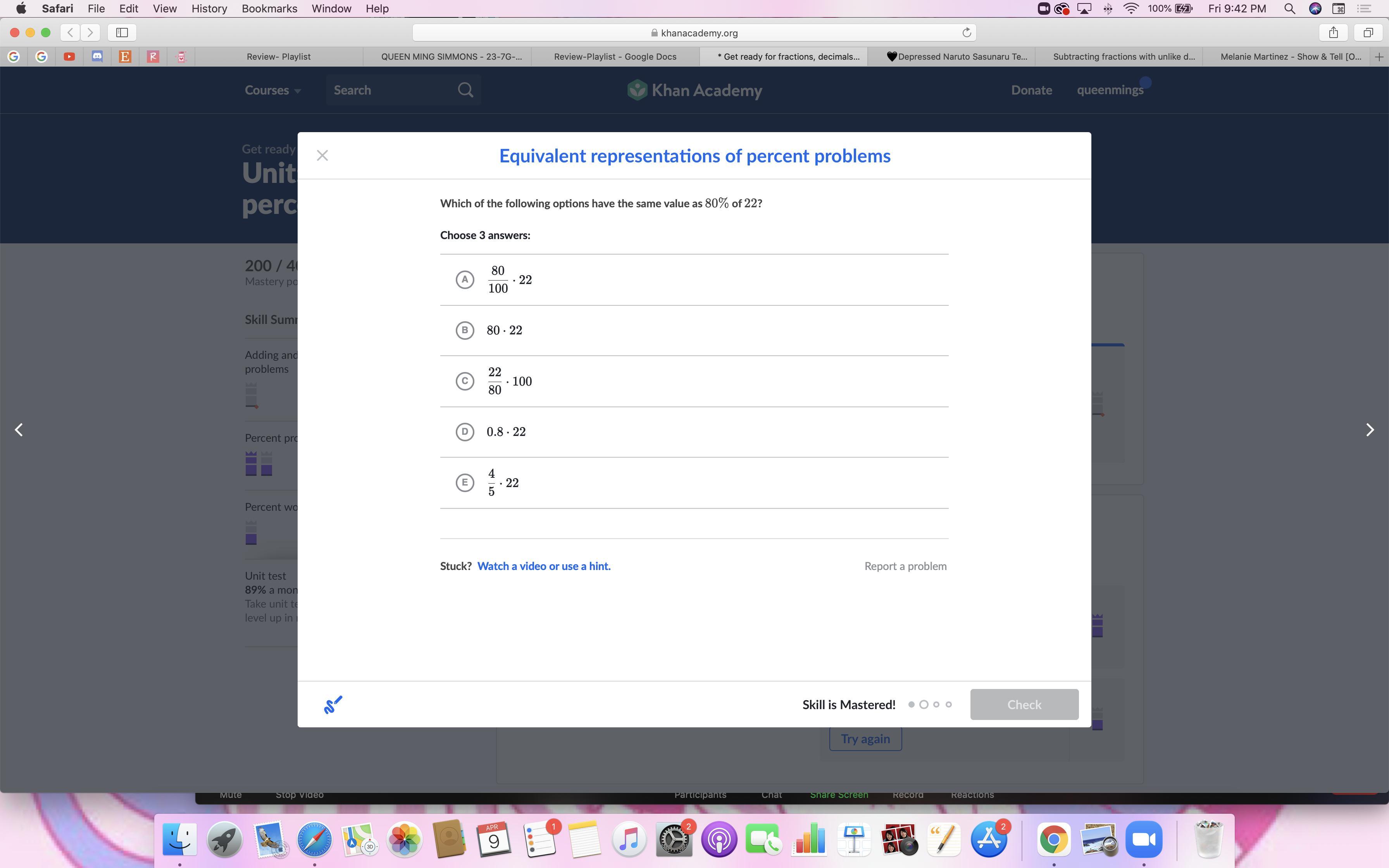Open the scratchpad pencil tool
Image resolution: width=1389 pixels, height=868 pixels.
pos(333,704)
